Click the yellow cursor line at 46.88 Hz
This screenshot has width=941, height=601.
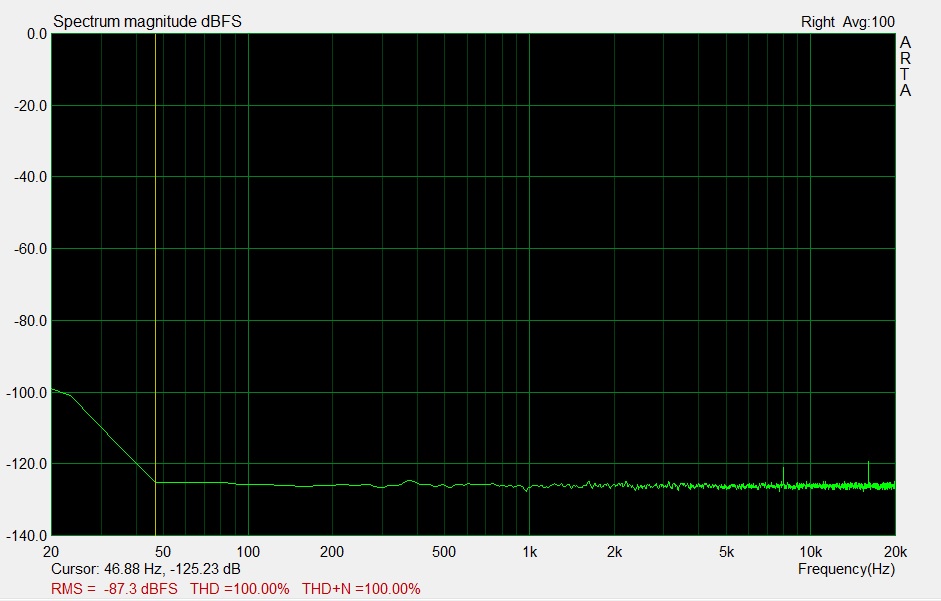155,284
